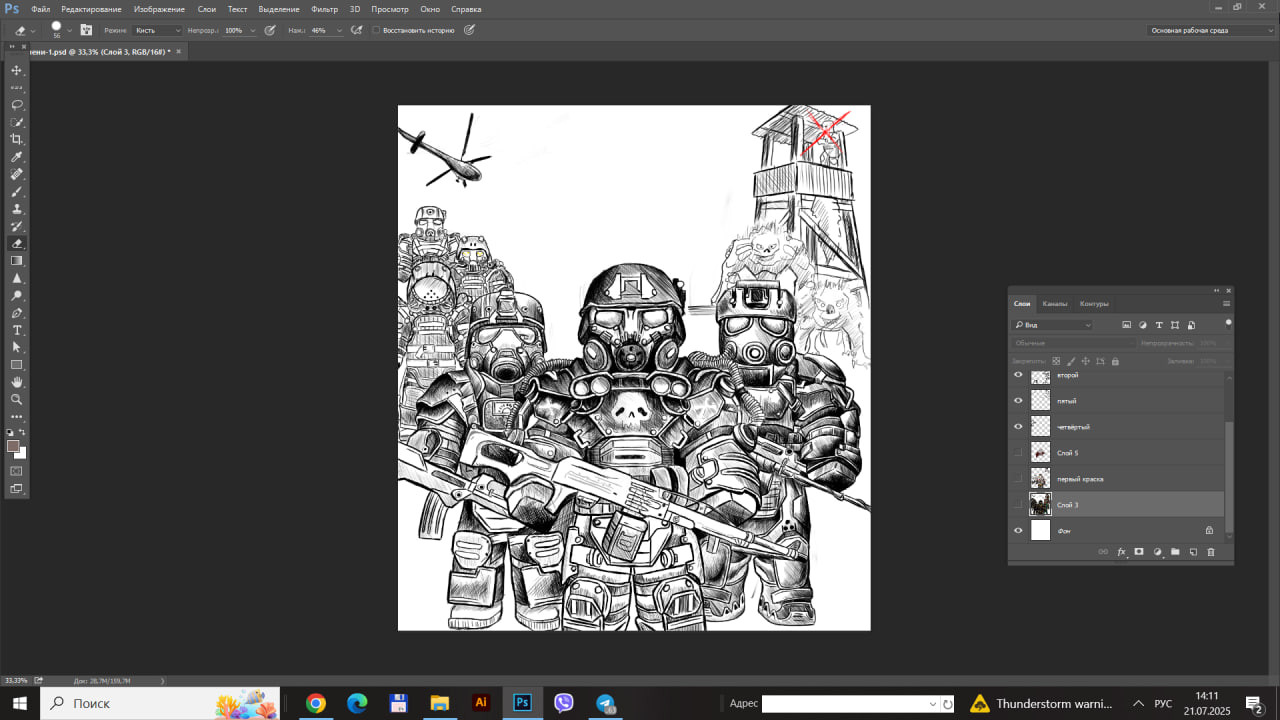Screen dimensions: 1280x720
Task: Open the "Фильтр" menu
Action: click(324, 9)
